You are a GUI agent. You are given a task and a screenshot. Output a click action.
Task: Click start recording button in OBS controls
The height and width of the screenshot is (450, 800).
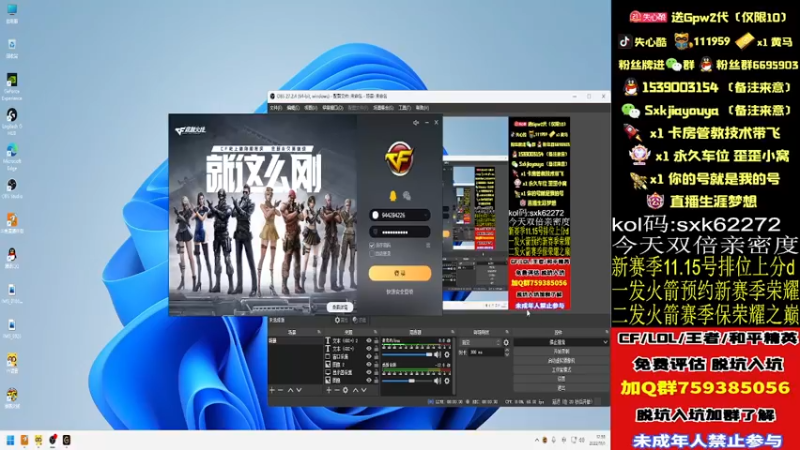tap(561, 352)
